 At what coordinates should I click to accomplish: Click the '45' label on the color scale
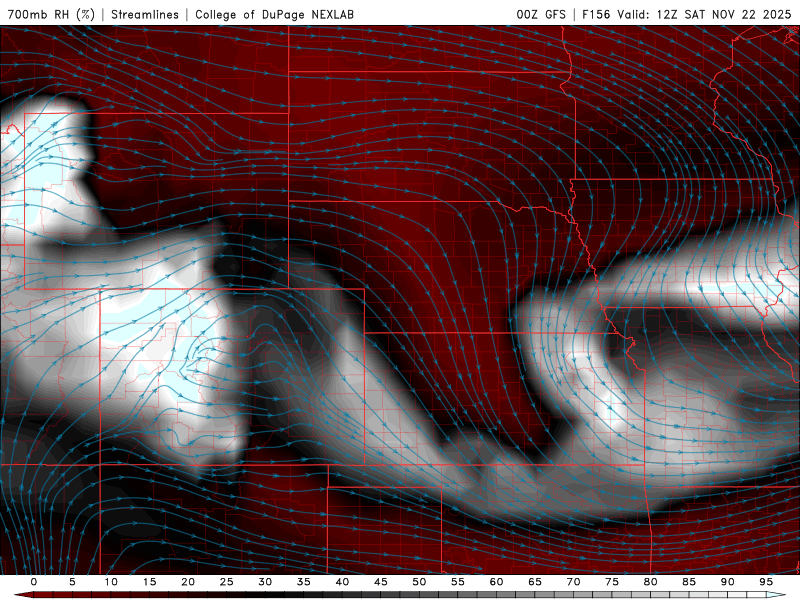click(381, 582)
